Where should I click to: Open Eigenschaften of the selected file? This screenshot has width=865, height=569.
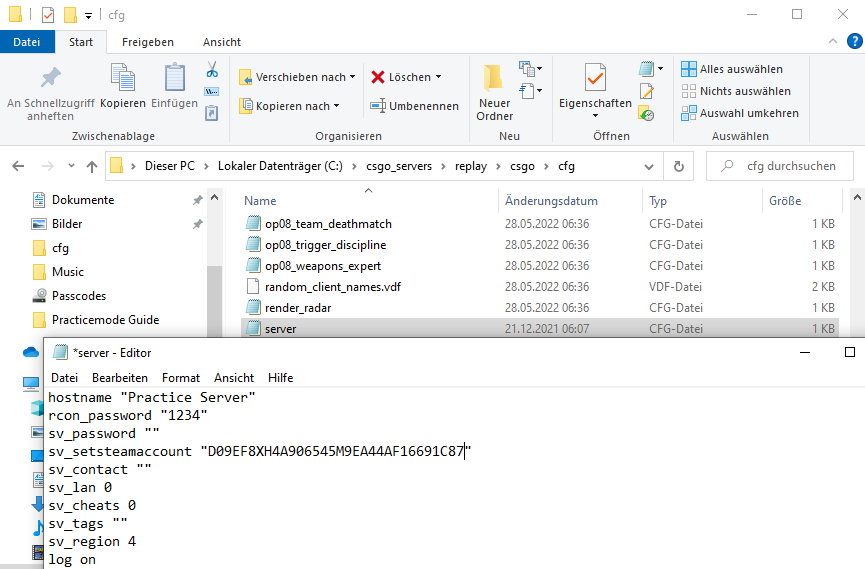coord(595,92)
